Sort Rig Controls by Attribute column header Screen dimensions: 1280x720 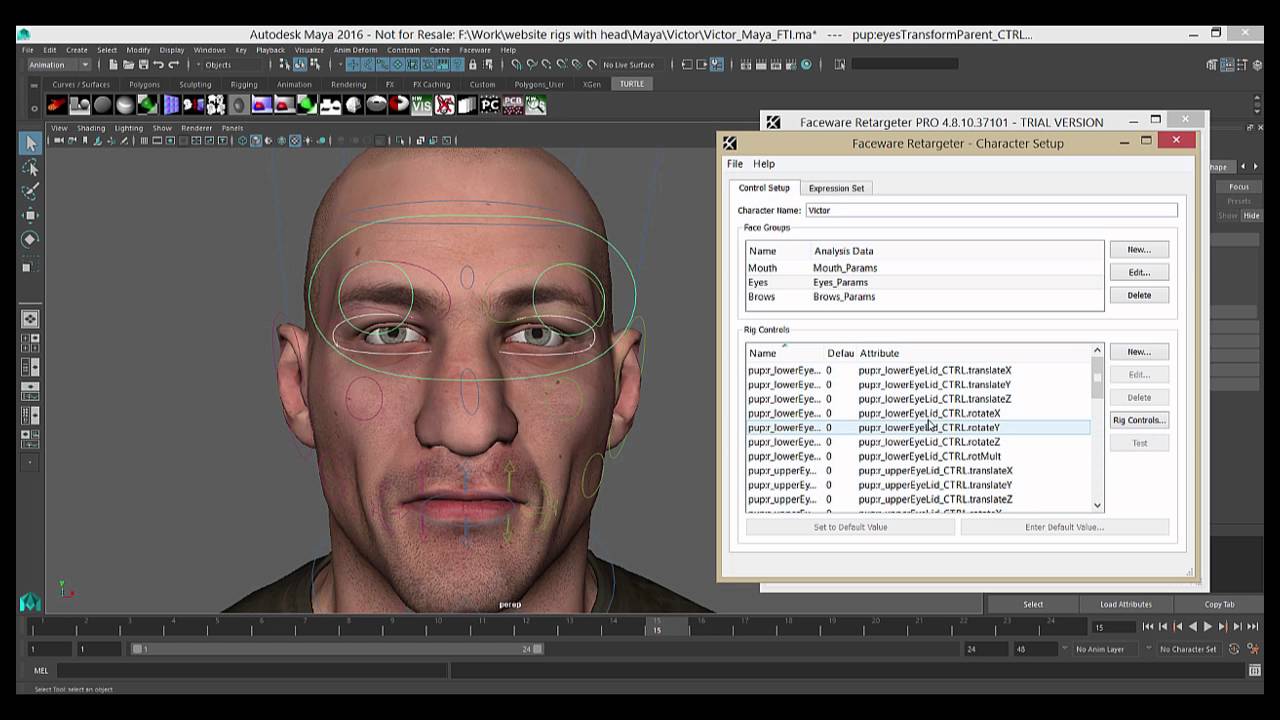880,353
